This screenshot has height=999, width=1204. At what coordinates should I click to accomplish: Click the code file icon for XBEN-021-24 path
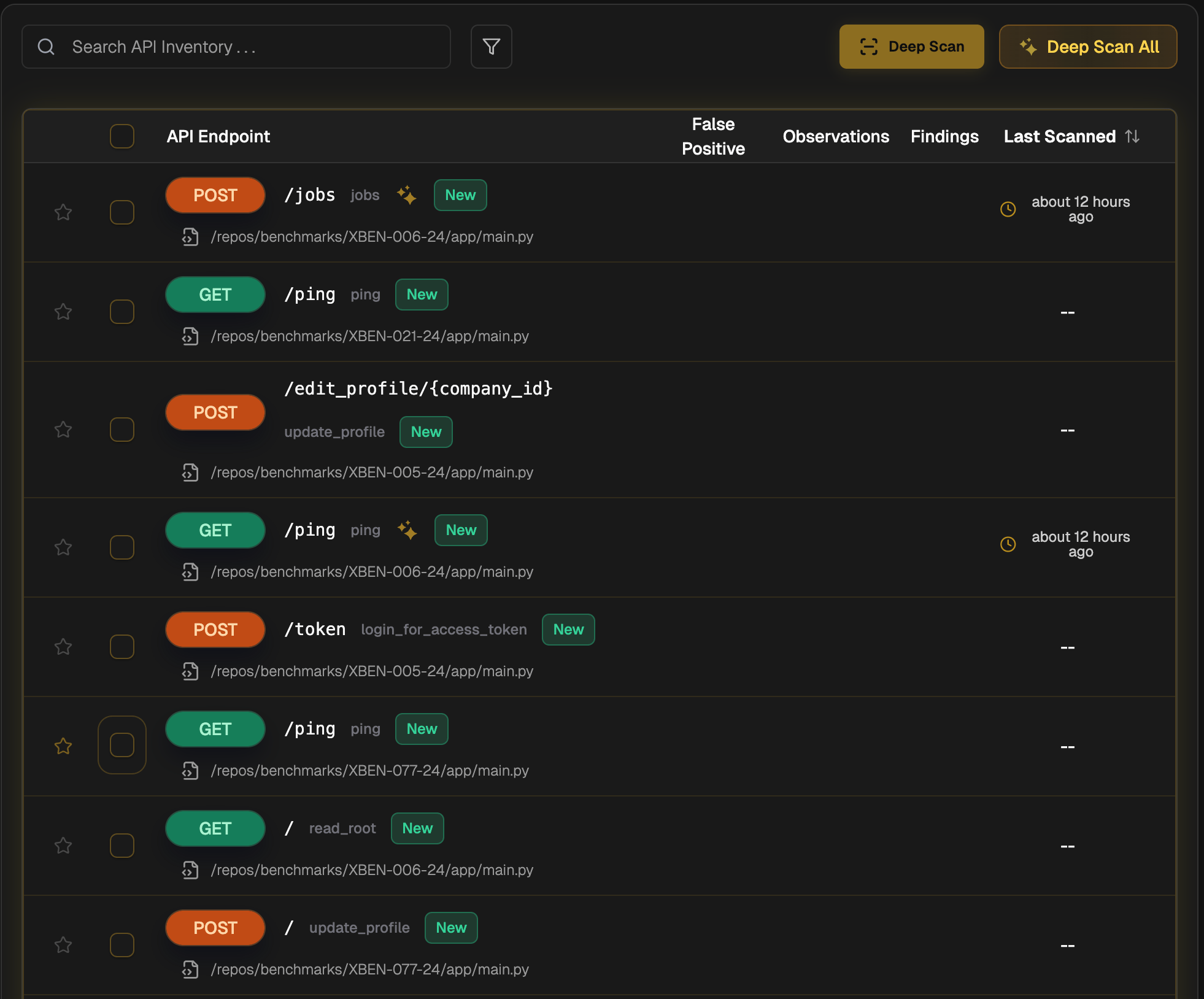(190, 336)
